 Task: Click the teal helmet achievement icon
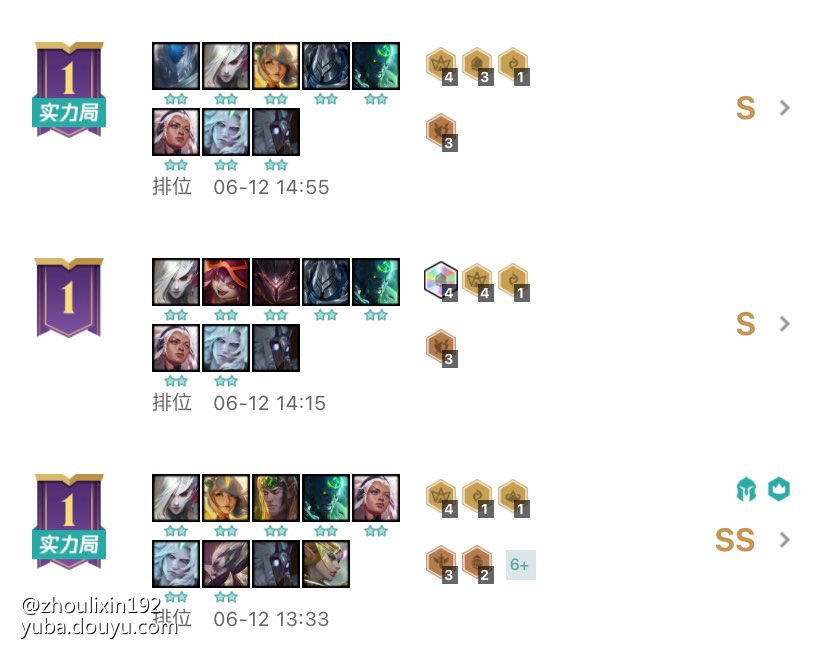[746, 489]
